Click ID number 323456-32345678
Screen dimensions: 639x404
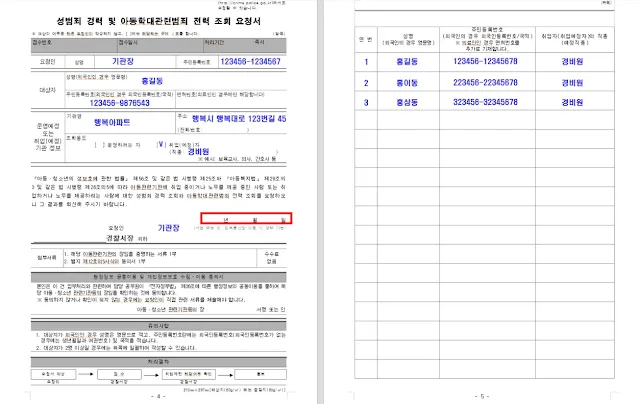click(x=485, y=102)
